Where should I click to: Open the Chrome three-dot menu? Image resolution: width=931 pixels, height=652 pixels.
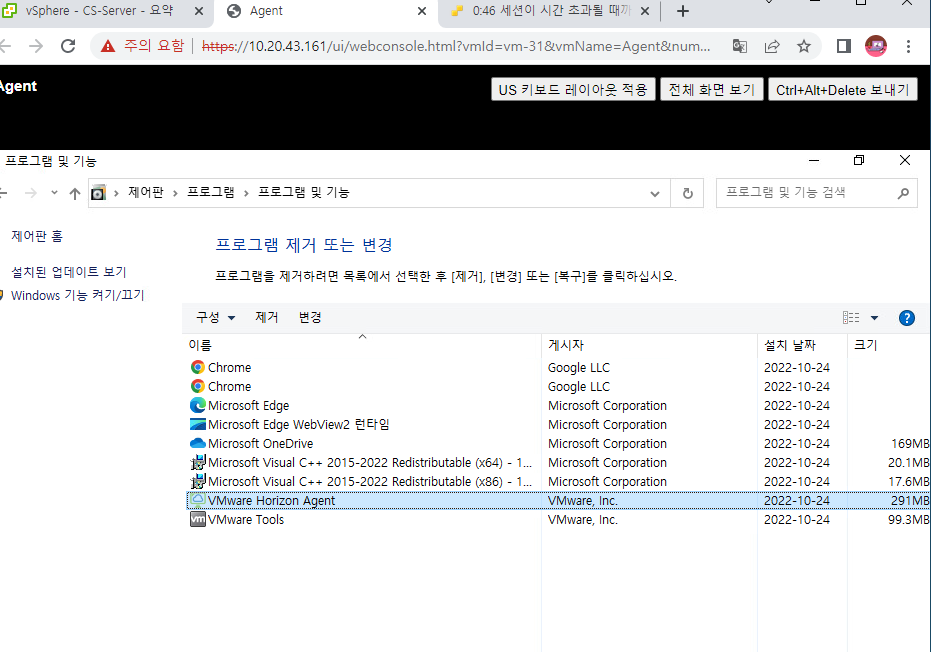tap(908, 46)
